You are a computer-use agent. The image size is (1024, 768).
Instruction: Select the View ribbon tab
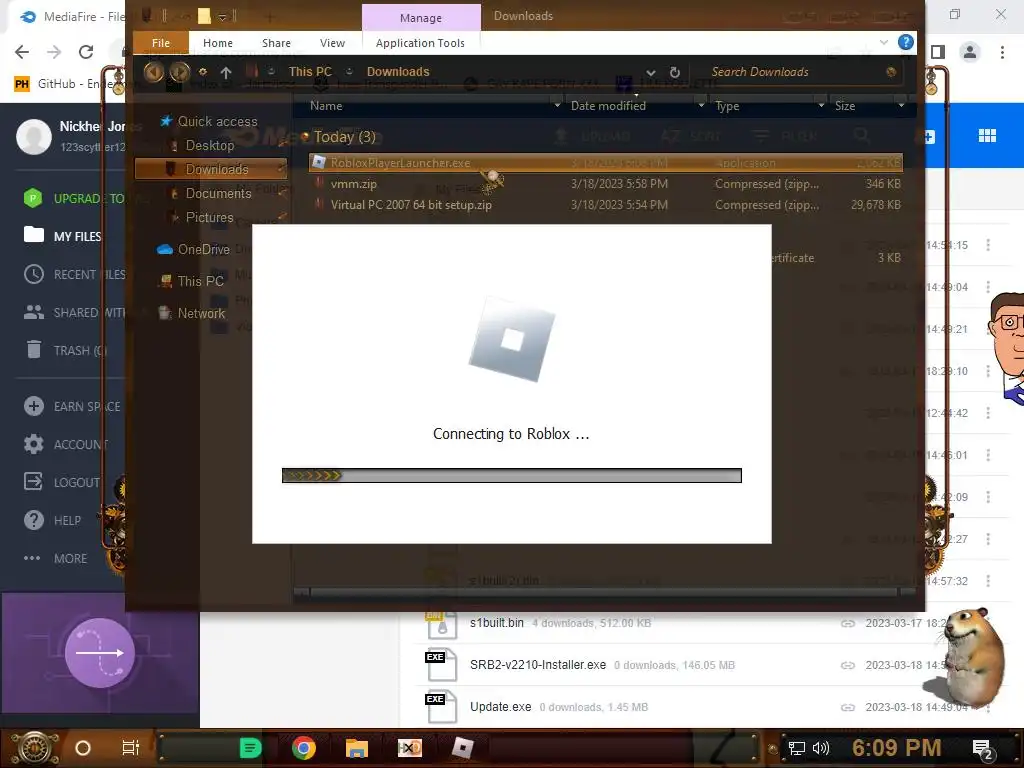pyautogui.click(x=332, y=43)
